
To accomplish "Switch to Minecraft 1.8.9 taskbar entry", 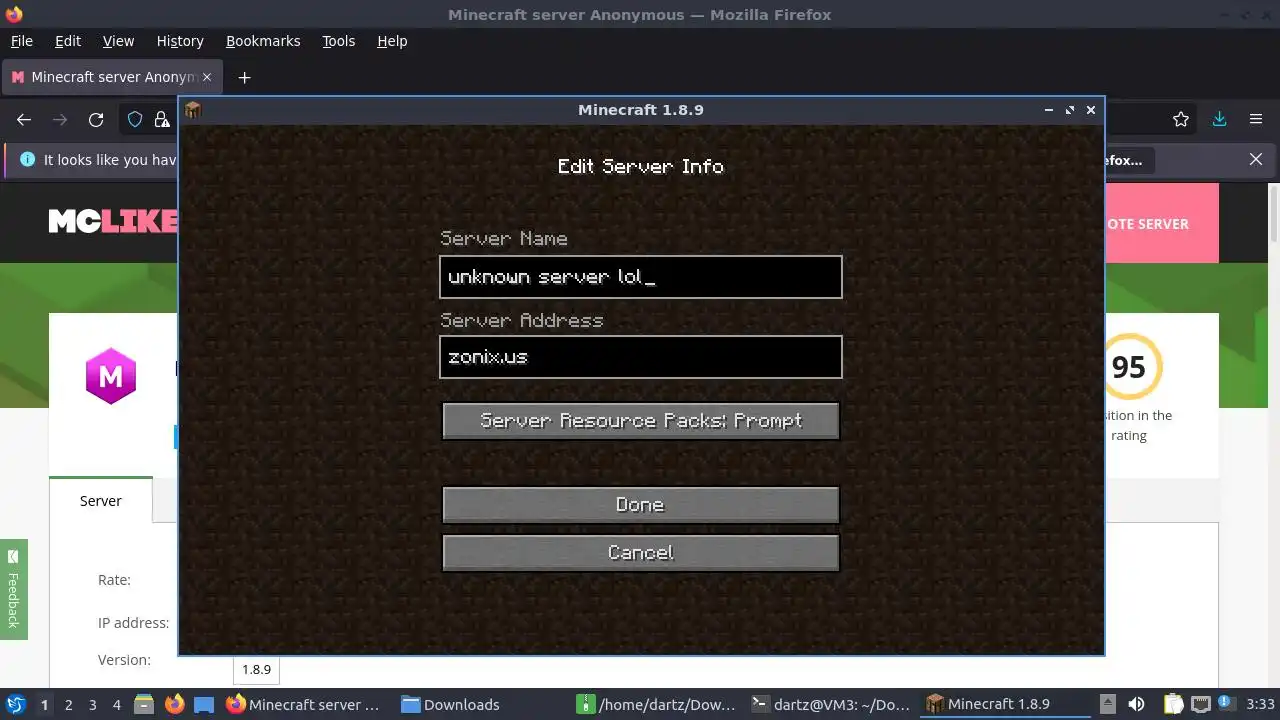I will tap(1006, 705).
